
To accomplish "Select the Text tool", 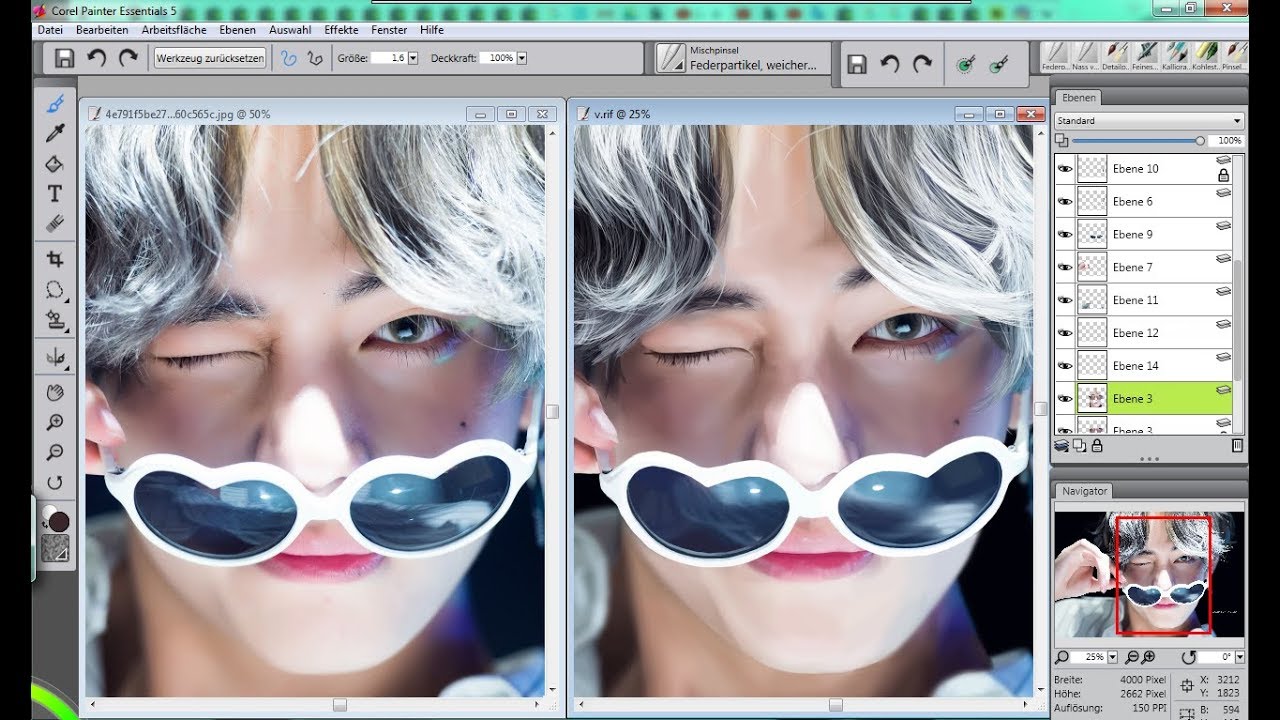I will (55, 194).
